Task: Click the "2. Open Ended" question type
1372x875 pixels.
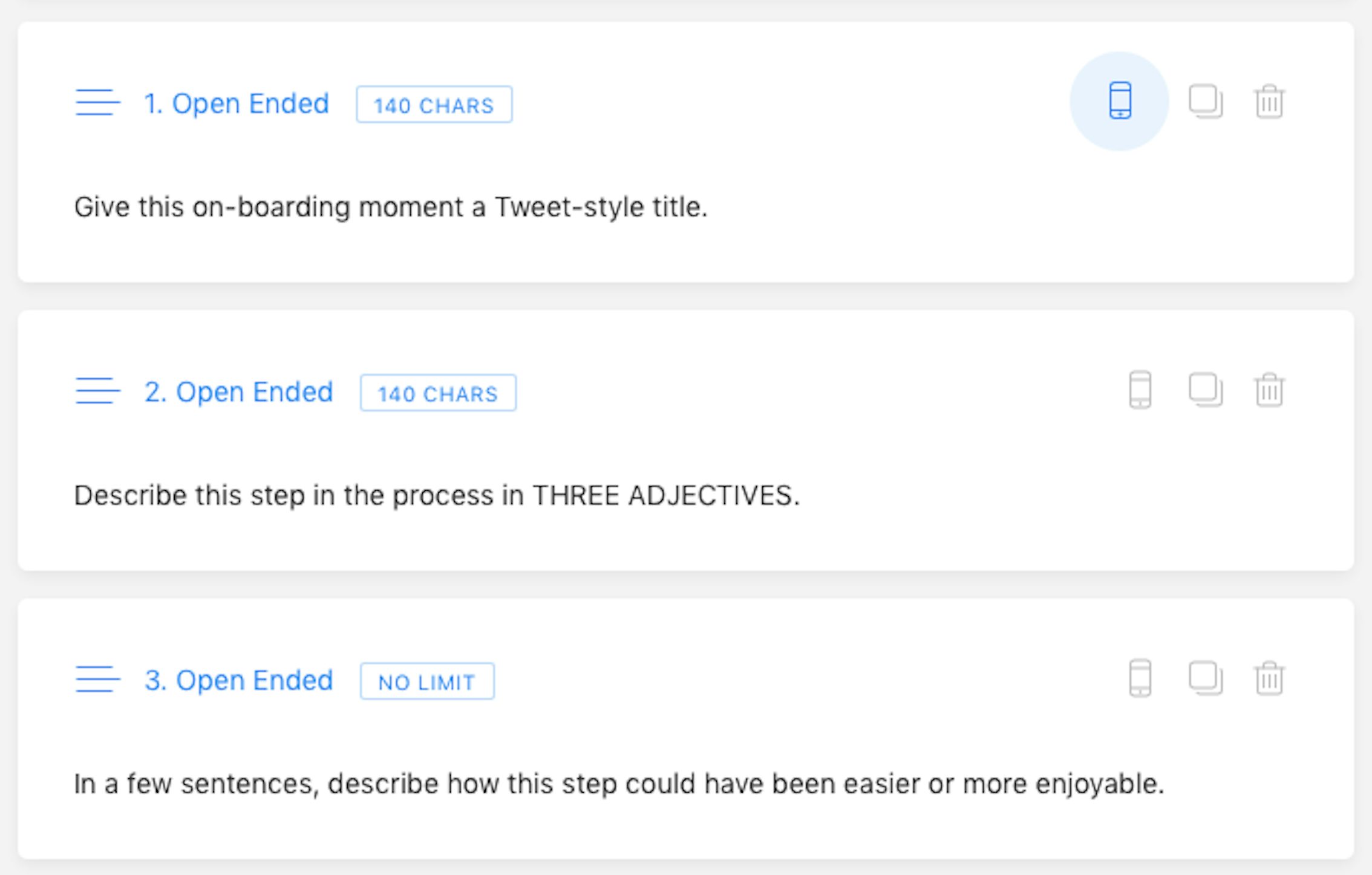Action: point(239,392)
